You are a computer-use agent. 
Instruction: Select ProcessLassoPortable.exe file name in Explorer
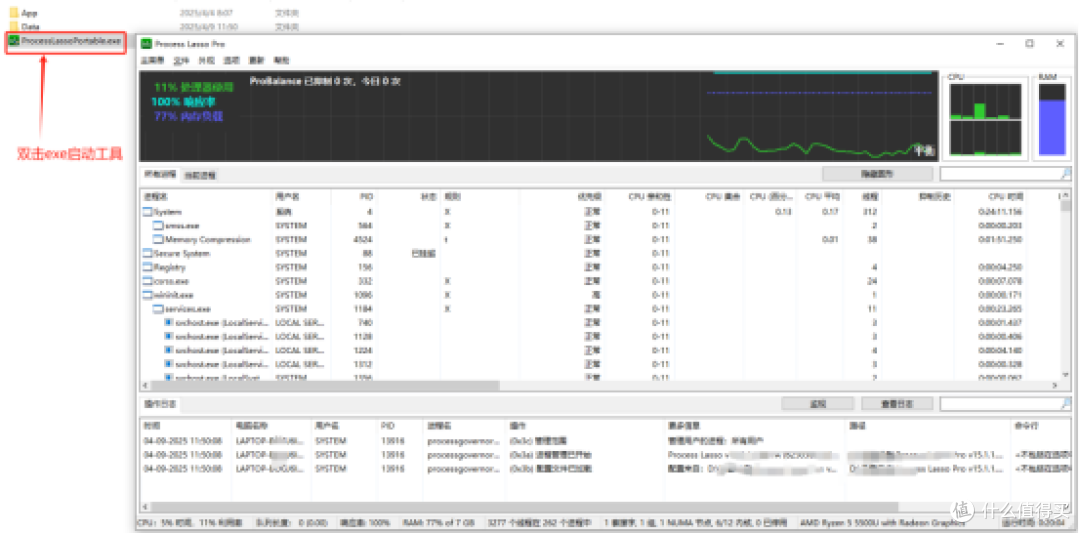point(70,41)
